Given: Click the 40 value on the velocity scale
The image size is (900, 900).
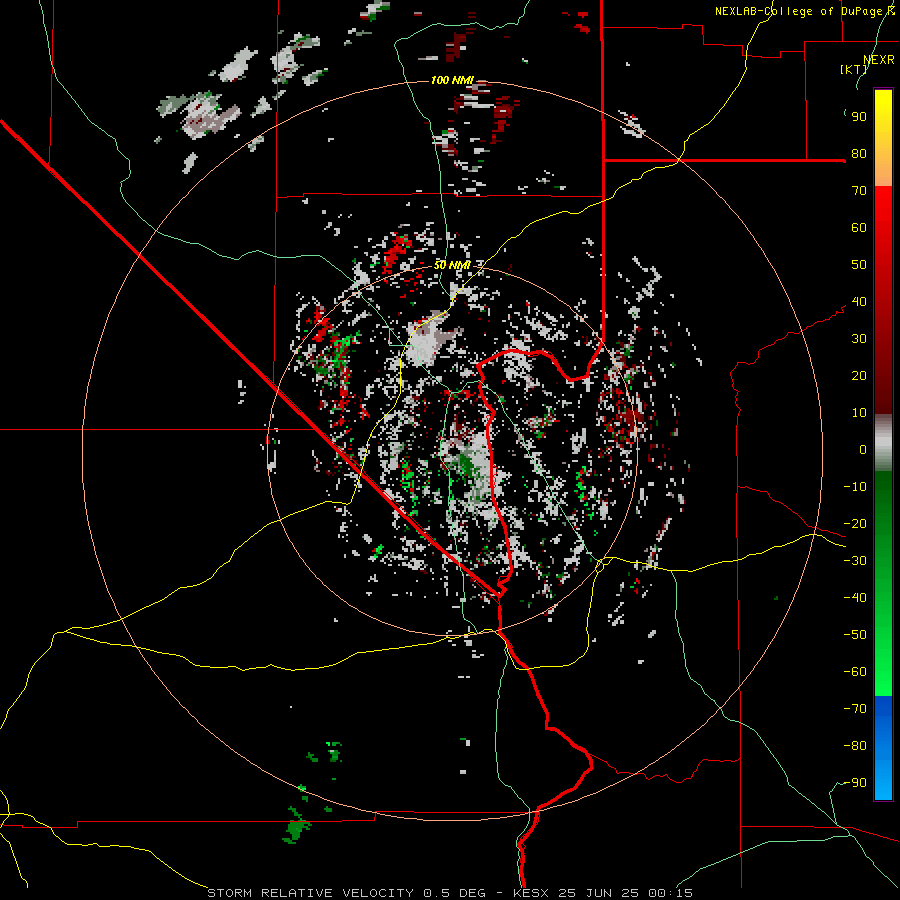Looking at the screenshot, I should 859,301.
